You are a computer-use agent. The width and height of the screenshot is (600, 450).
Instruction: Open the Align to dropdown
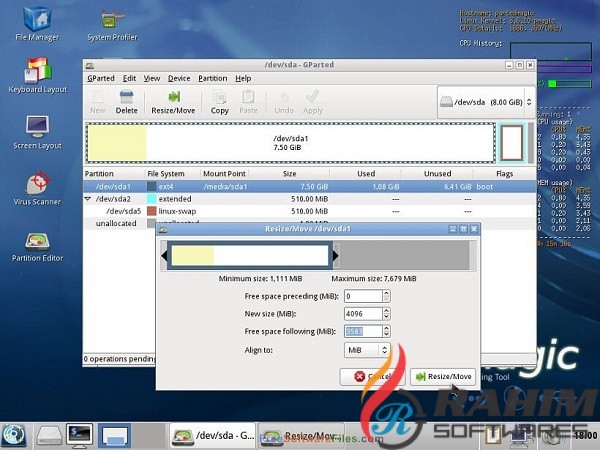[367, 350]
